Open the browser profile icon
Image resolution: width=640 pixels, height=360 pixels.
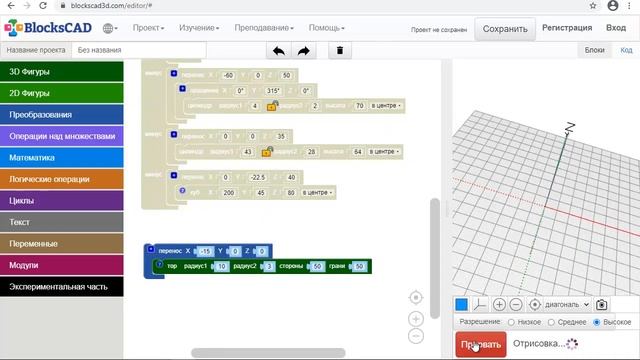[613, 6]
